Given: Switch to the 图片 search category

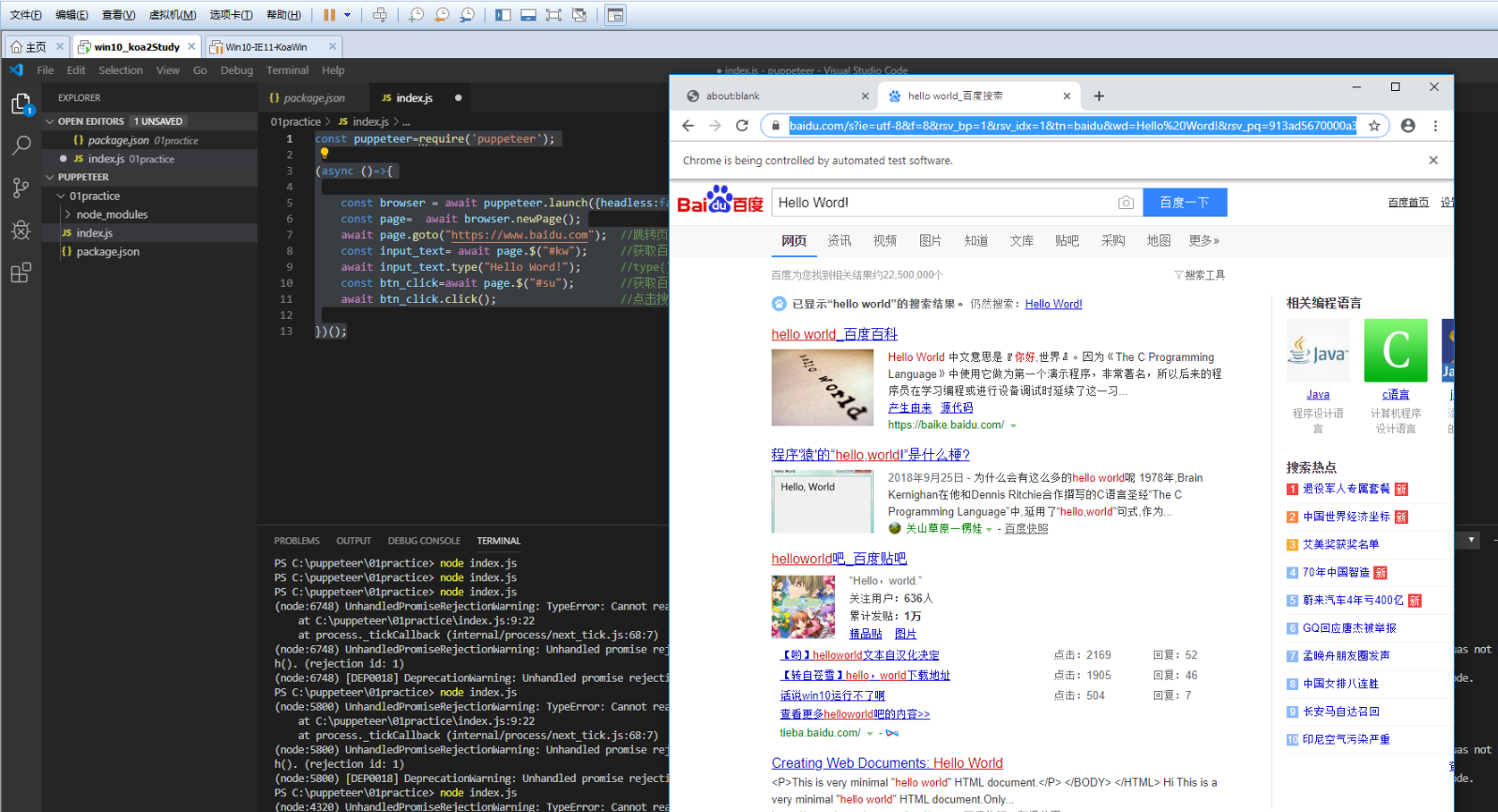Looking at the screenshot, I should click(931, 241).
